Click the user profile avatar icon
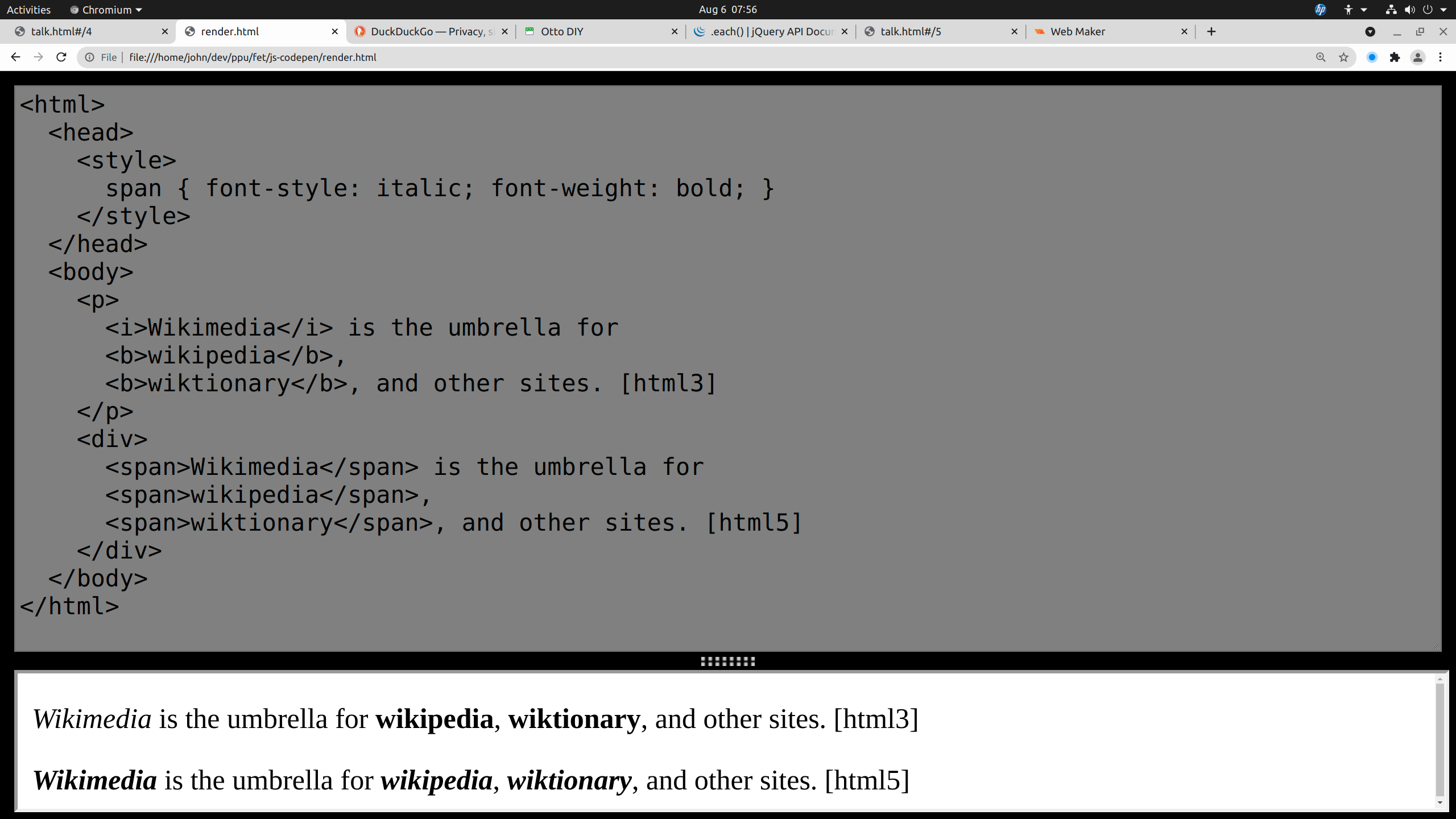The image size is (1456, 819). pos(1418,57)
